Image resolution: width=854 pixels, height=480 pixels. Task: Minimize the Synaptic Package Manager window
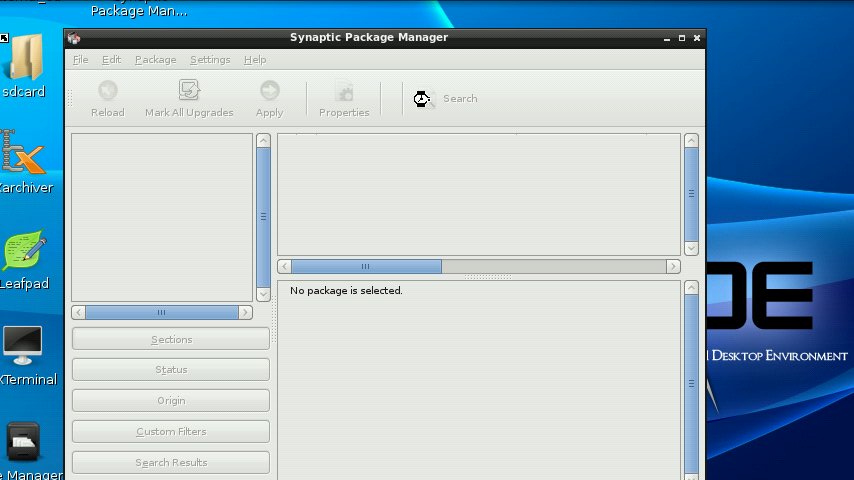(x=667, y=38)
